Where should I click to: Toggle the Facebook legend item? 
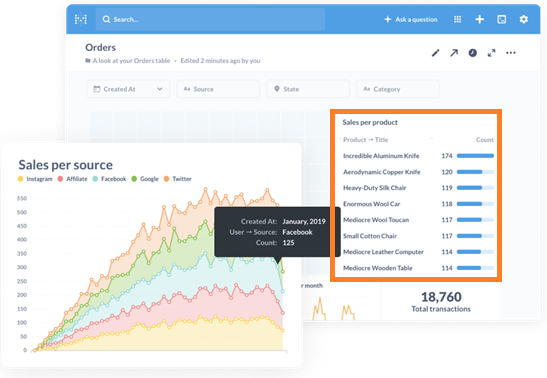click(x=109, y=179)
